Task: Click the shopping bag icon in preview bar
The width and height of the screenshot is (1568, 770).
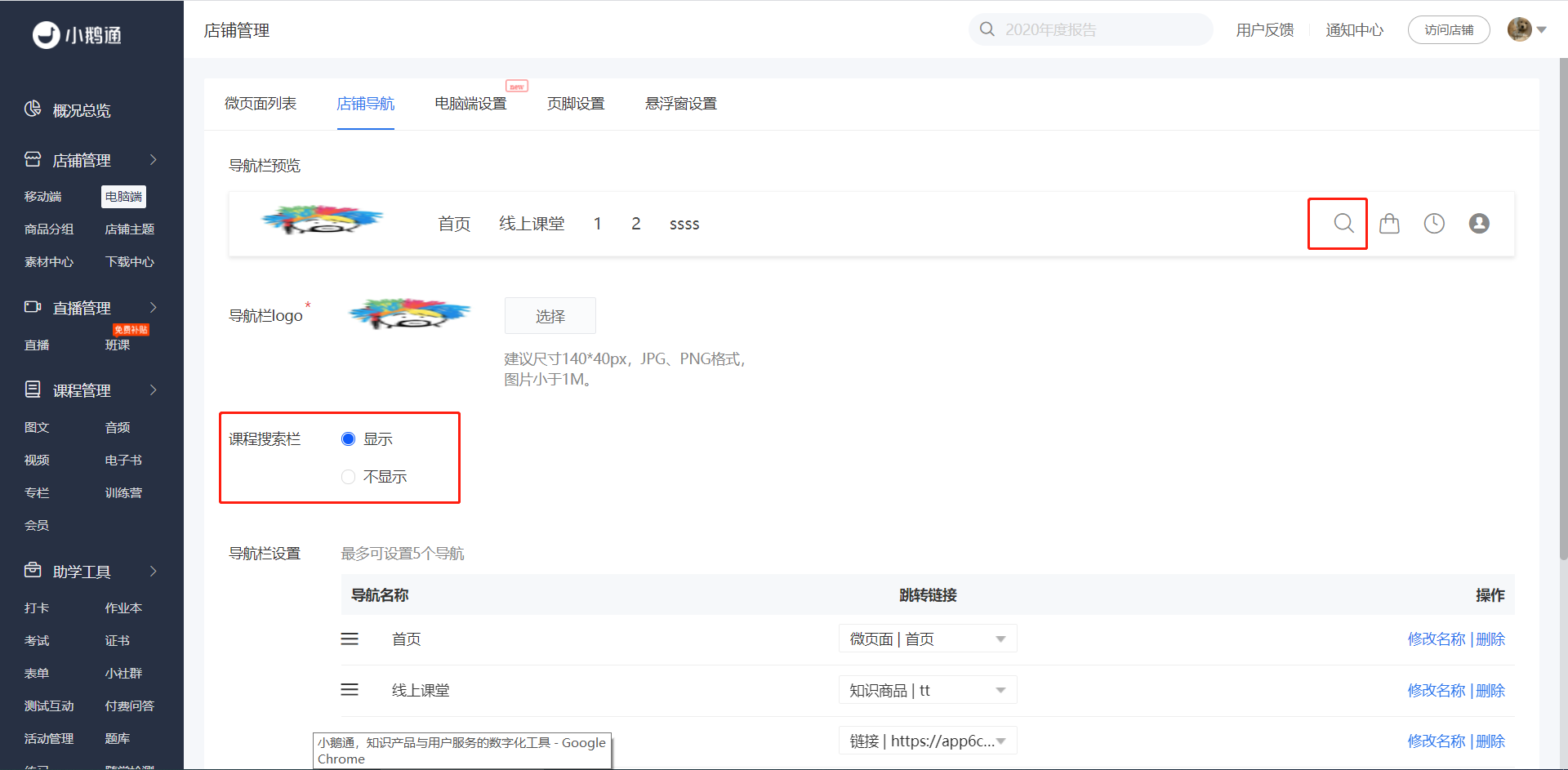Action: point(1389,223)
